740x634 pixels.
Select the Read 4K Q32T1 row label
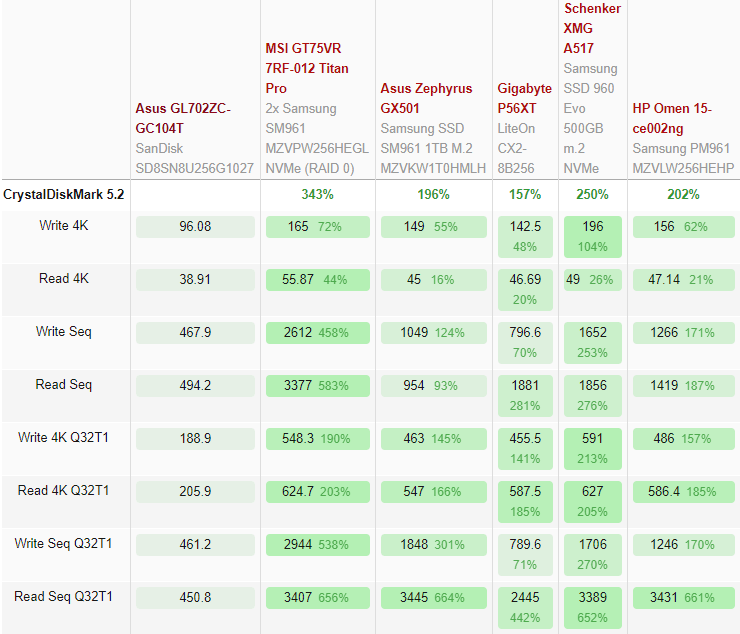point(64,490)
